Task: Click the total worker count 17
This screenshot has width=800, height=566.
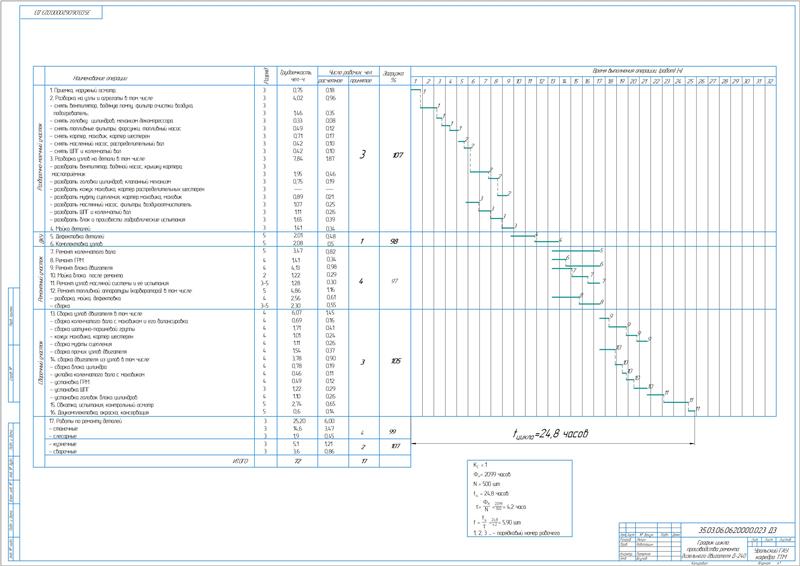Action: pyautogui.click(x=363, y=461)
